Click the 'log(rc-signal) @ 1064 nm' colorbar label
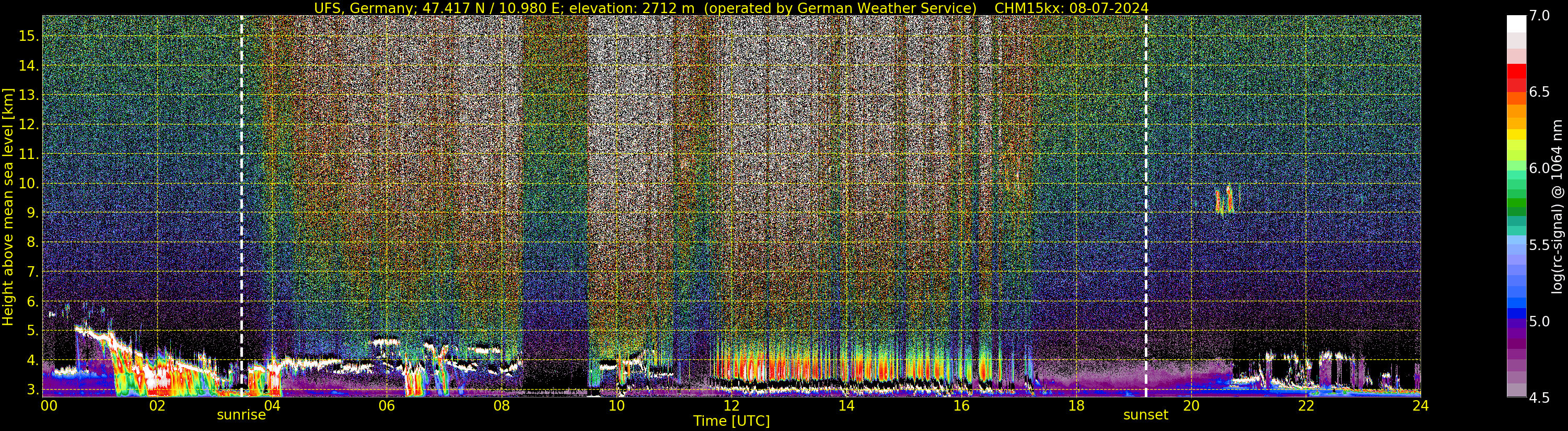This screenshot has height=431, width=1568. click(1557, 207)
